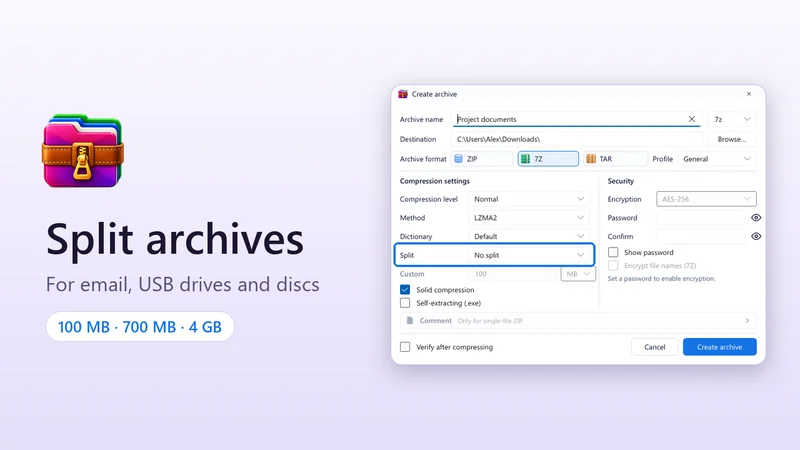Enable Self-extracting (.exe) checkbox
This screenshot has height=450, width=800.
point(405,303)
